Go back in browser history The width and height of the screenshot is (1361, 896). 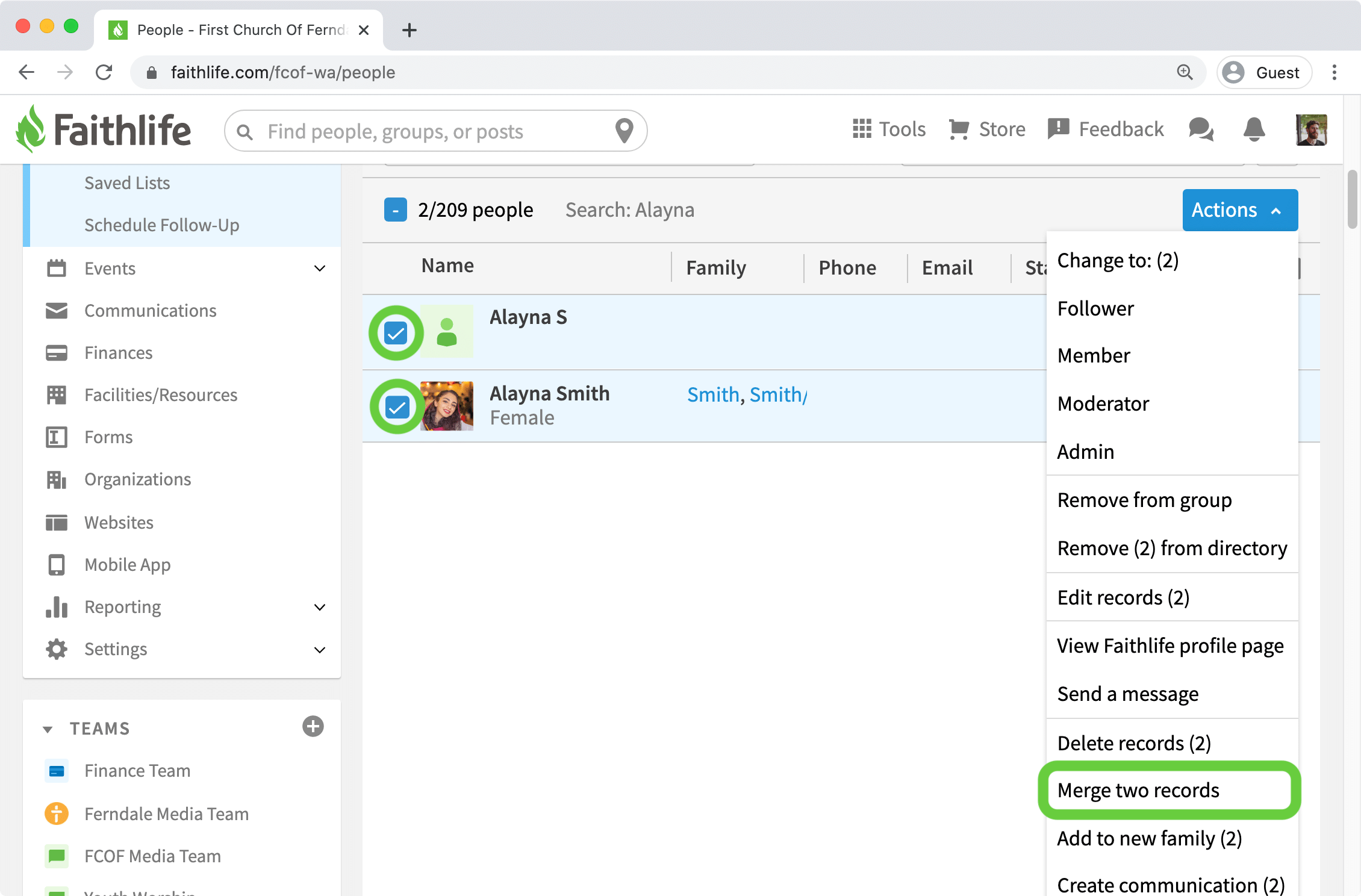pos(26,72)
